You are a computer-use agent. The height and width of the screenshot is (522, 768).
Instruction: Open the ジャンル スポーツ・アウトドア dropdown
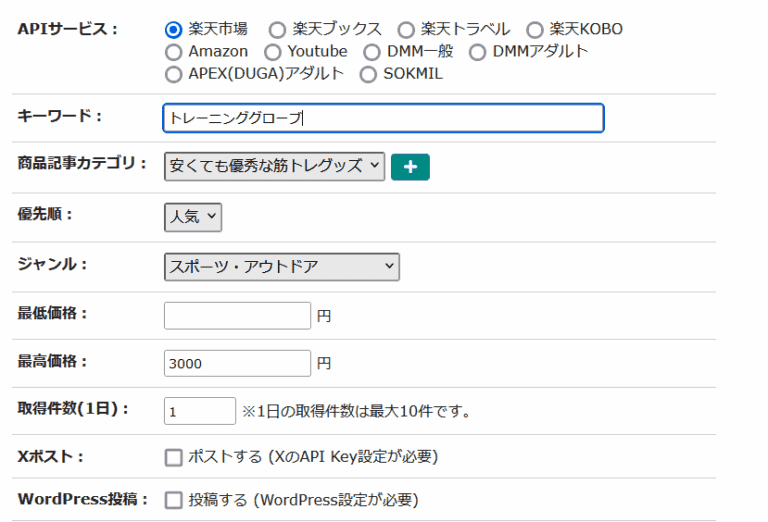(281, 266)
